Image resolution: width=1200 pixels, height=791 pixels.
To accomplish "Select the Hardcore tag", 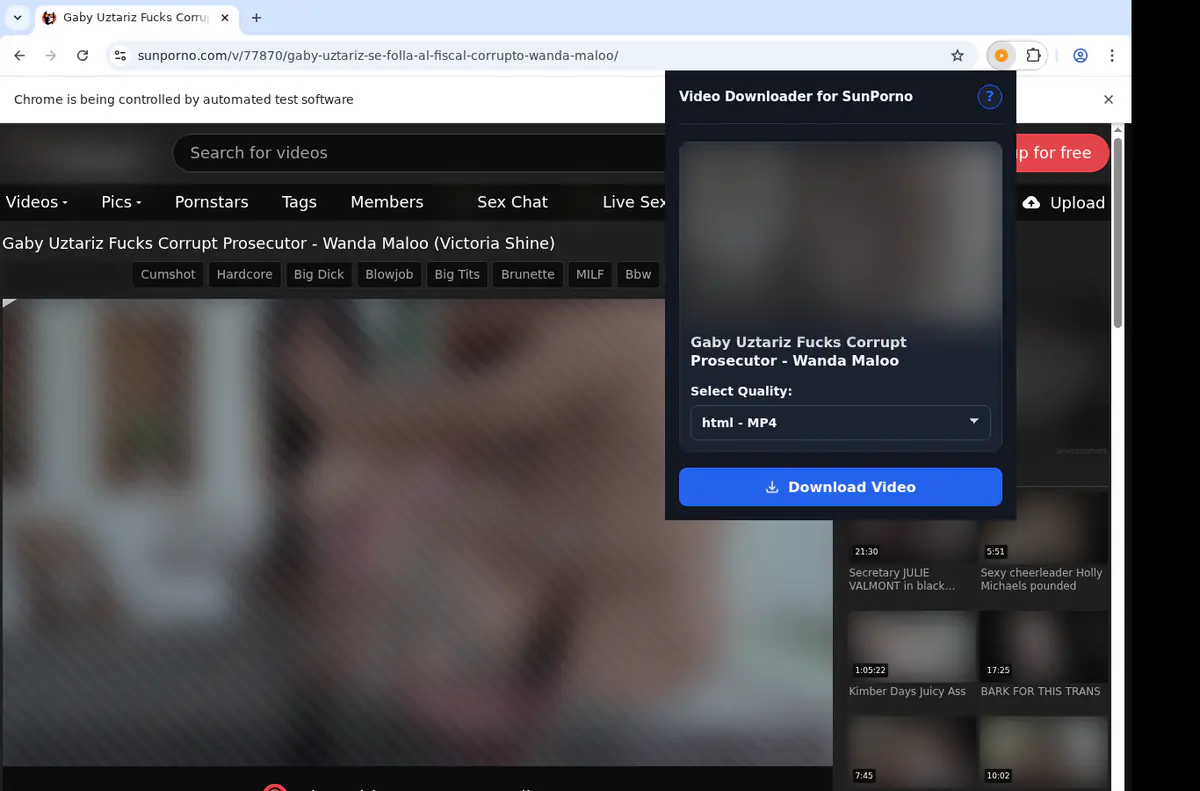I will click(244, 274).
